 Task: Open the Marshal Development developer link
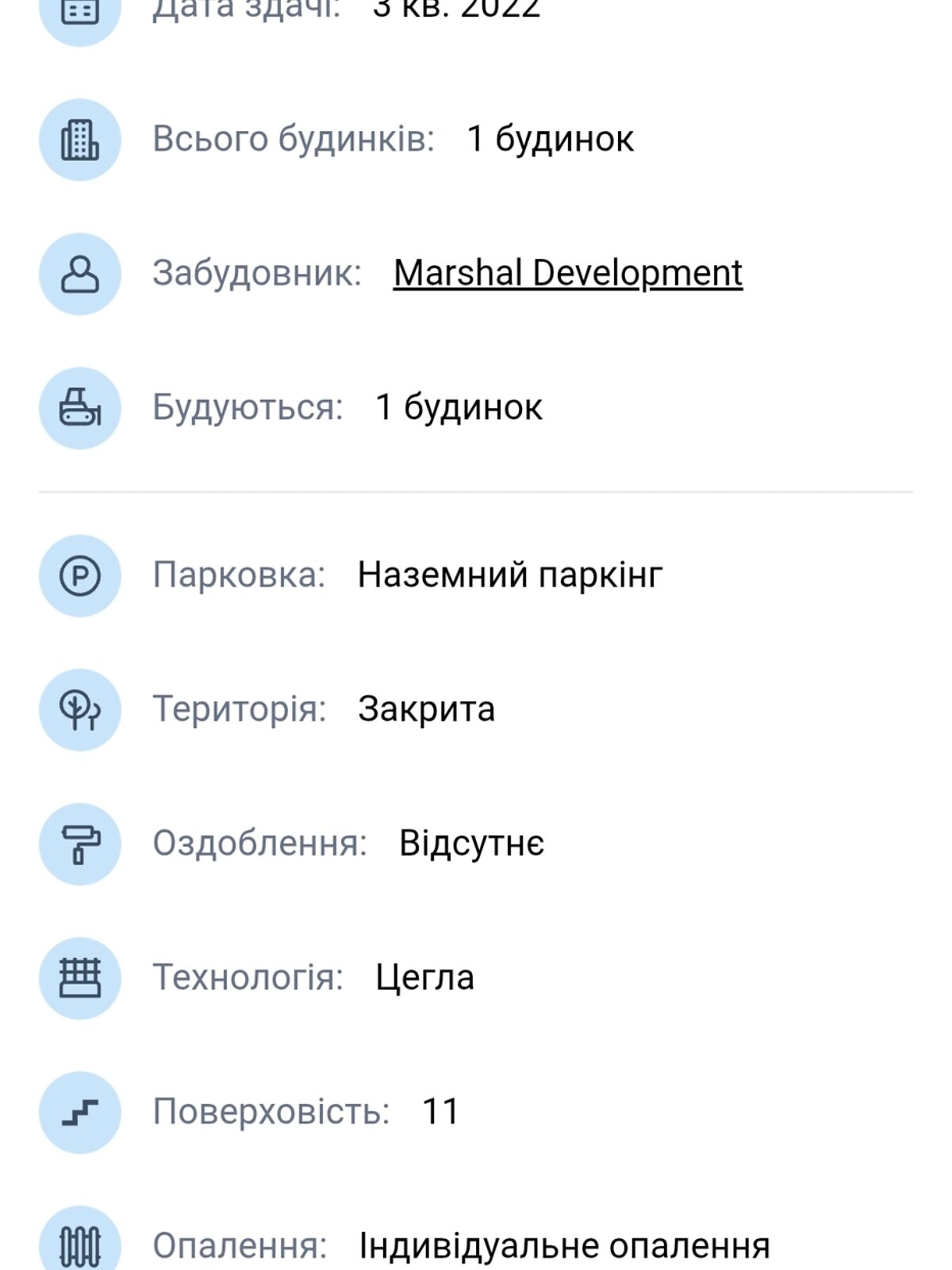[569, 272]
